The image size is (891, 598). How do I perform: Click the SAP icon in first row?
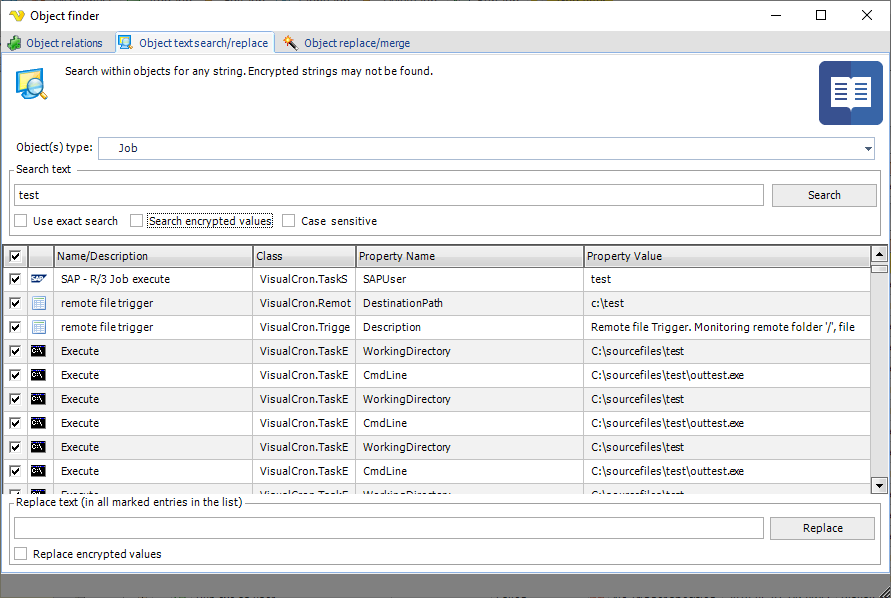click(39, 279)
